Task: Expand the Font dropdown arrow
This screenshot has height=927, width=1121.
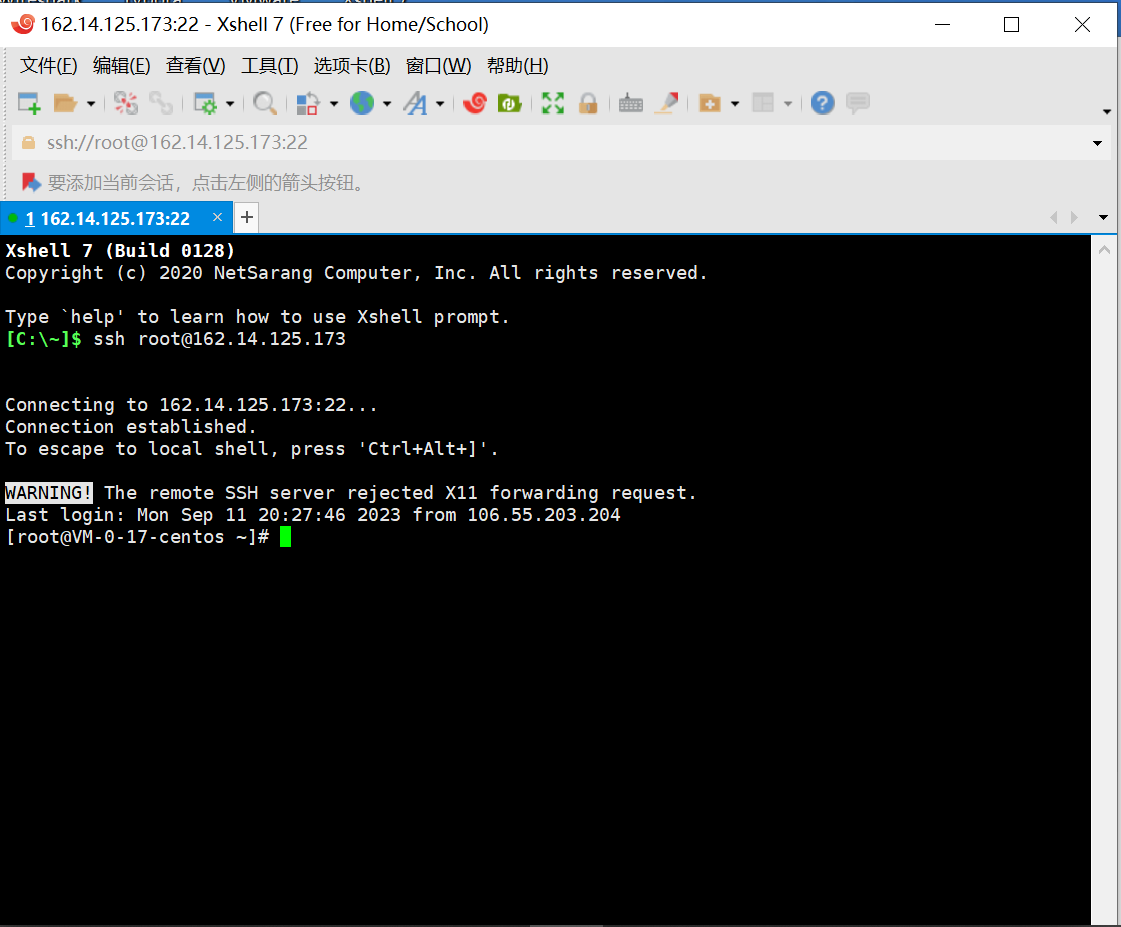Action: coord(440,104)
